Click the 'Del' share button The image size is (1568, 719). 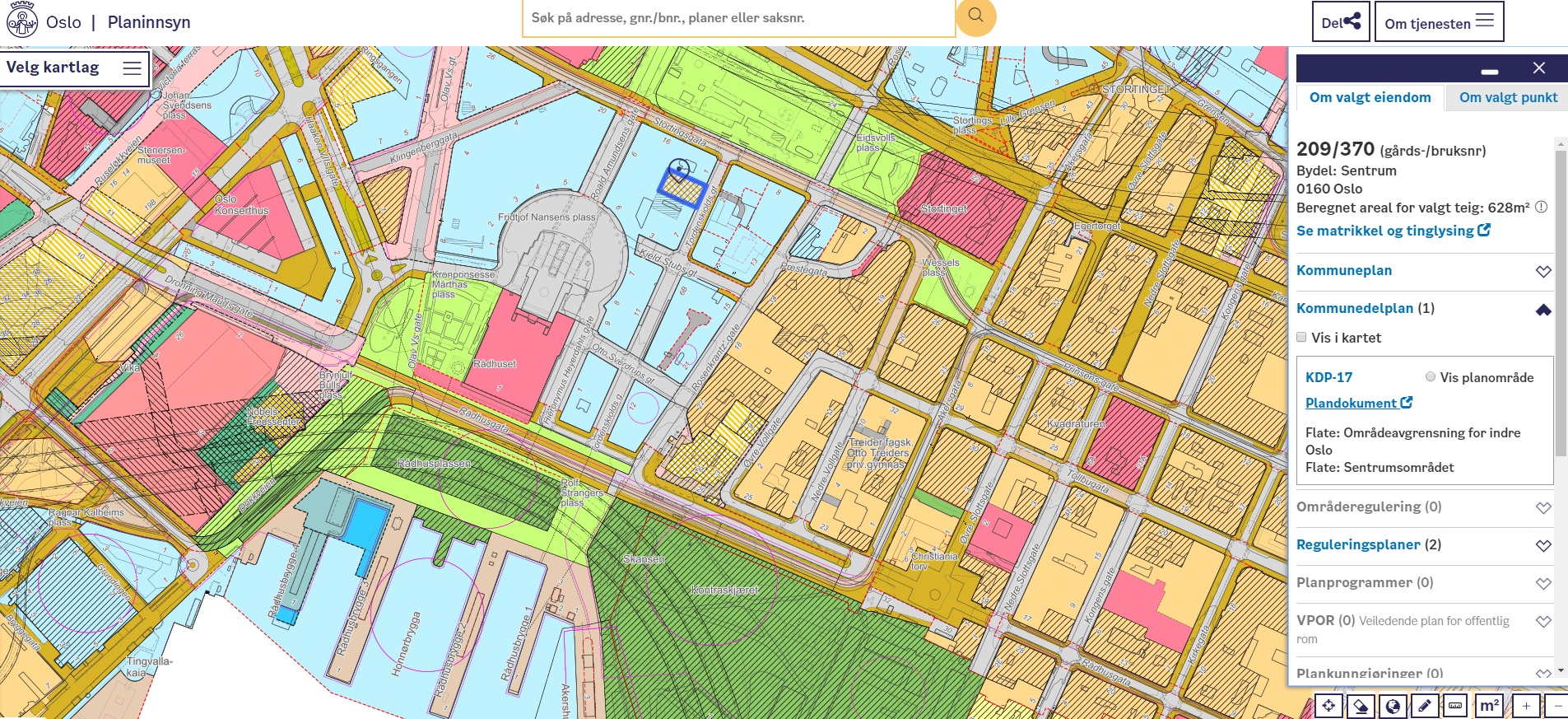pos(1341,22)
